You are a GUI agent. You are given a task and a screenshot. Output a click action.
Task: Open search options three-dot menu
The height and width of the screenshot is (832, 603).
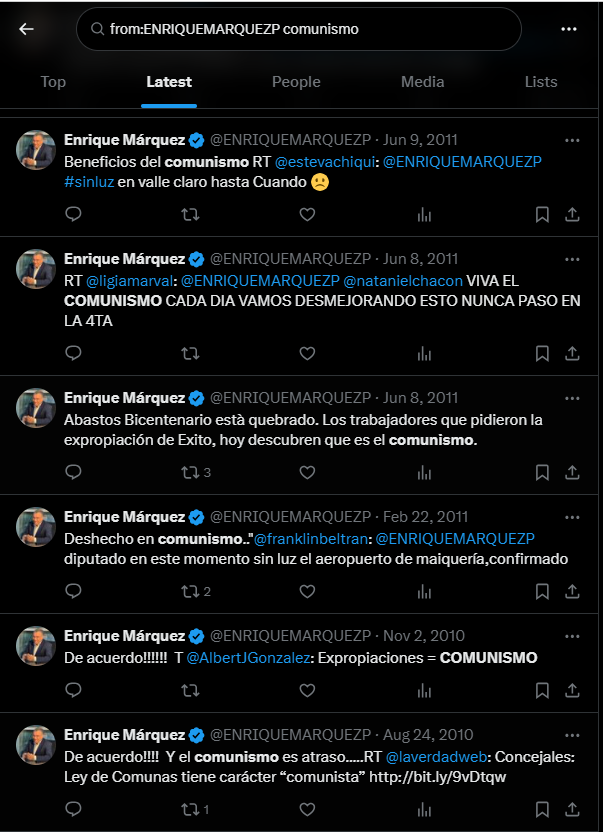[568, 29]
